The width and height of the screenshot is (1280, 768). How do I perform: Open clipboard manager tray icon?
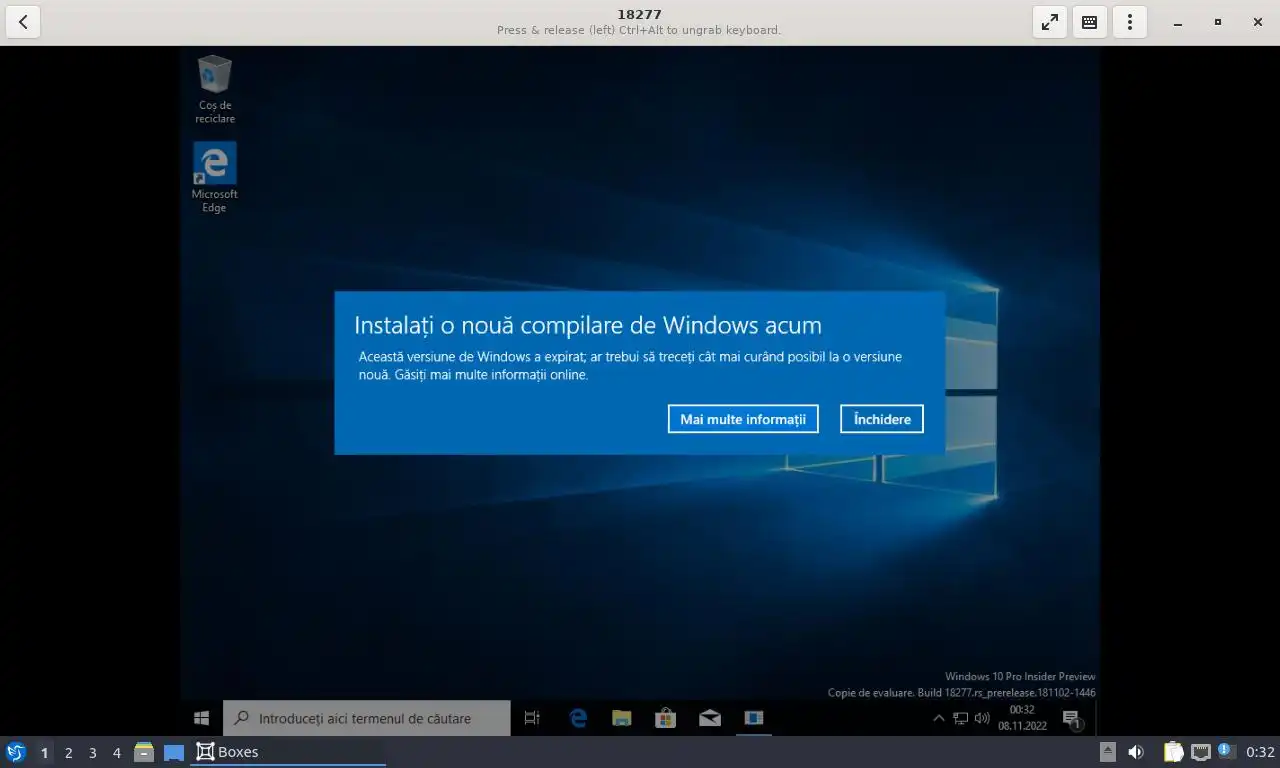[x=1173, y=752]
